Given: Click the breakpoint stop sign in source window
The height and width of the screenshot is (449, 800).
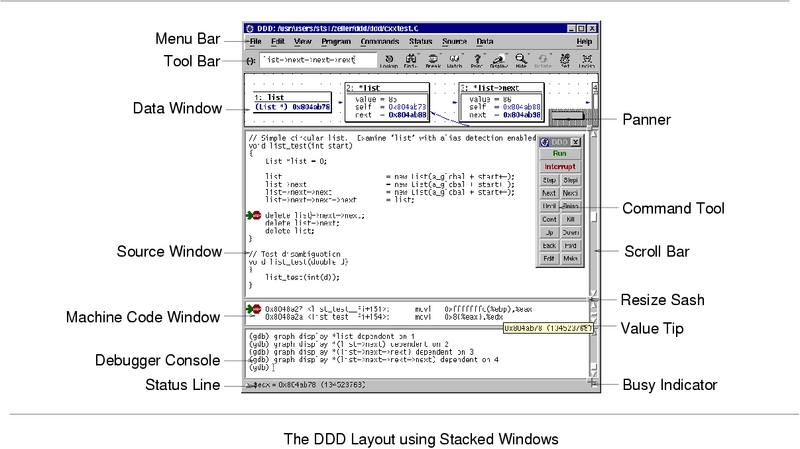Looking at the screenshot, I should tap(257, 215).
